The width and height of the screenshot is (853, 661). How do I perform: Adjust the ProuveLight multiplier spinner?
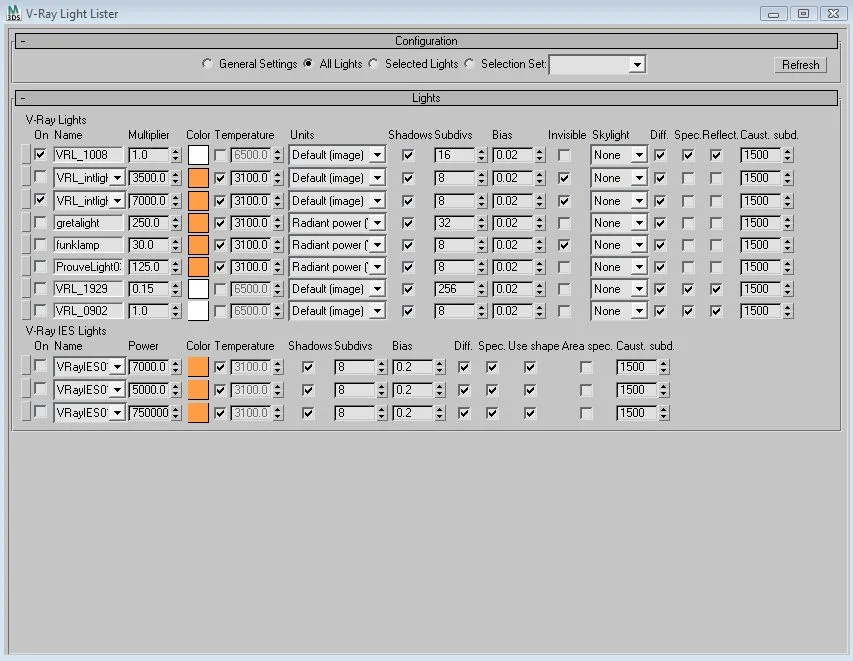[175, 267]
